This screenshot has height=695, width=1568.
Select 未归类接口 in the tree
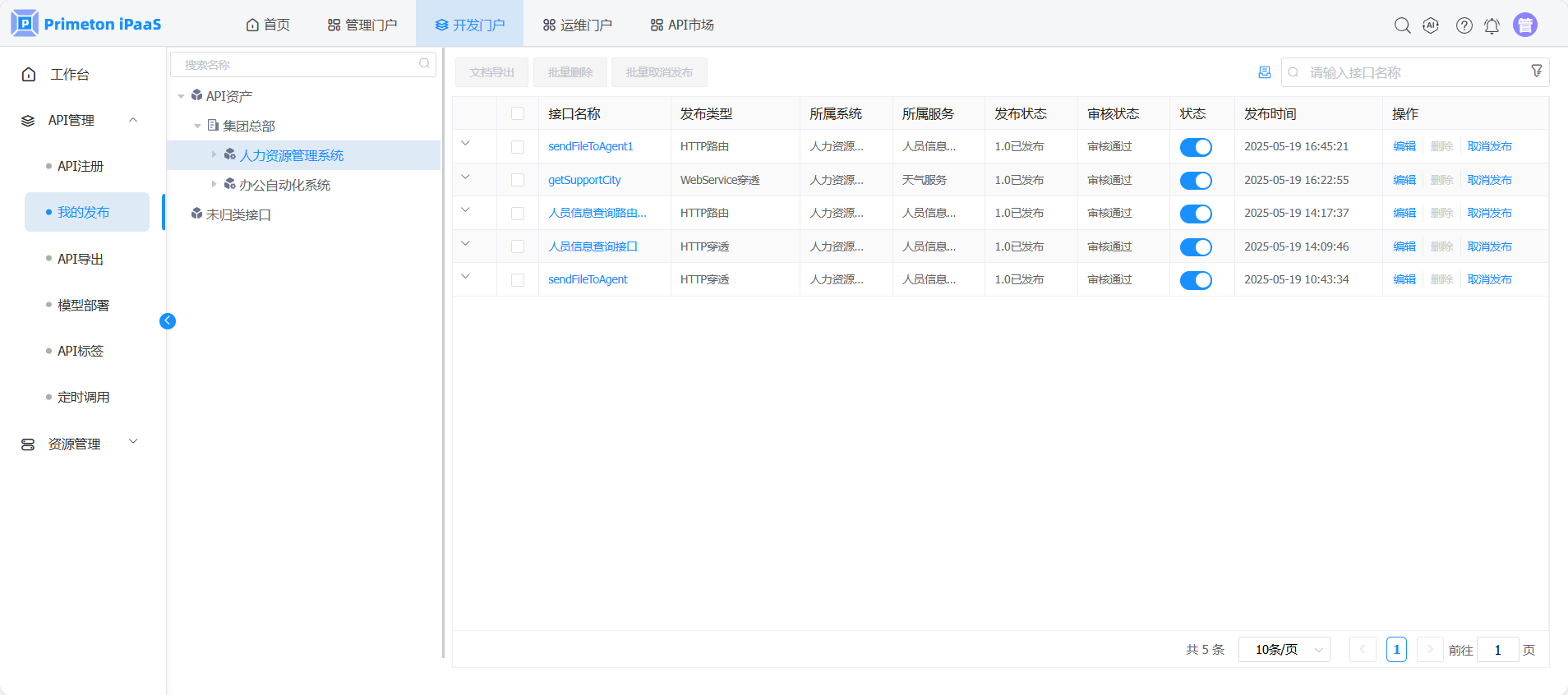coord(238,214)
